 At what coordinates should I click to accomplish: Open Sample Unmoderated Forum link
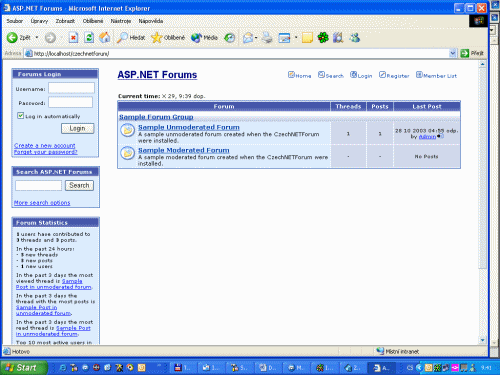pyautogui.click(x=189, y=127)
